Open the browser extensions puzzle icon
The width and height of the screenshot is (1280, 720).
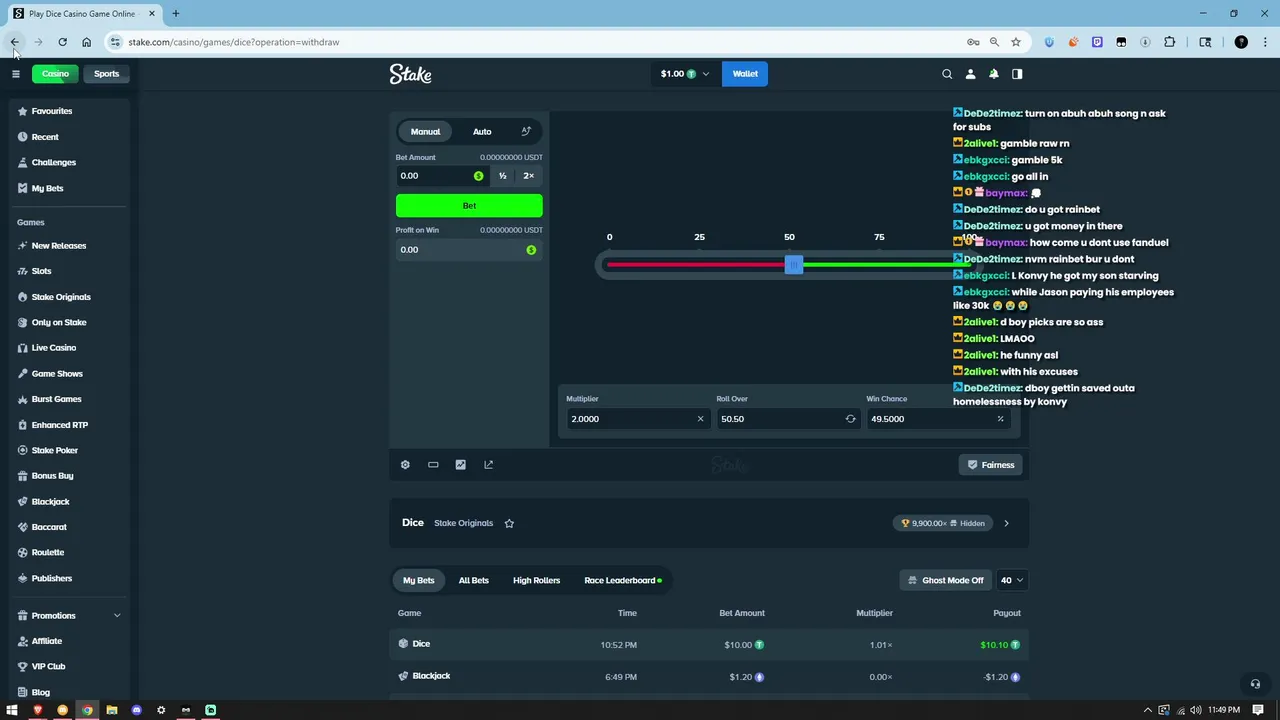(x=1169, y=42)
